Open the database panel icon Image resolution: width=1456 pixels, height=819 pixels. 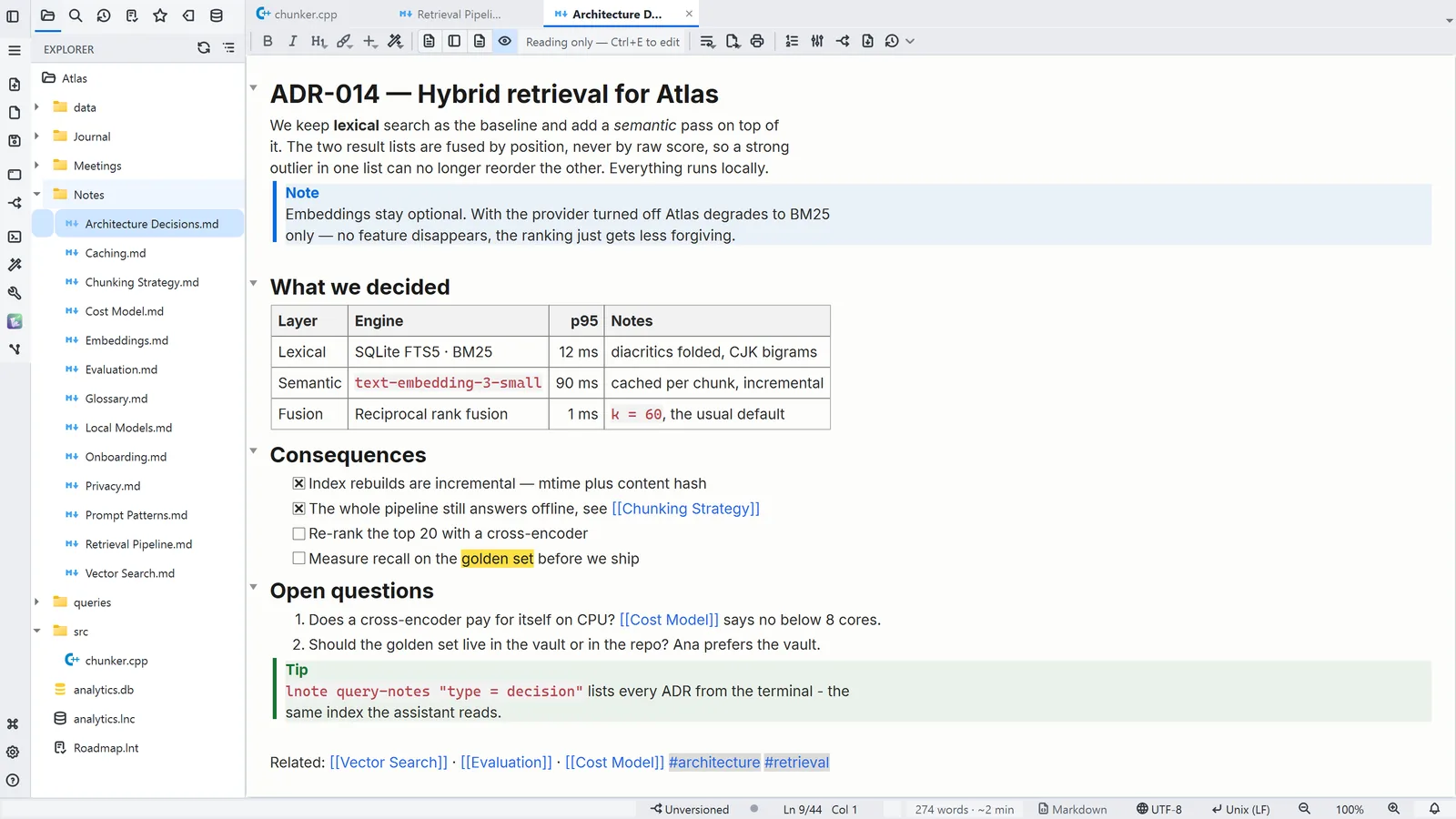tap(217, 15)
